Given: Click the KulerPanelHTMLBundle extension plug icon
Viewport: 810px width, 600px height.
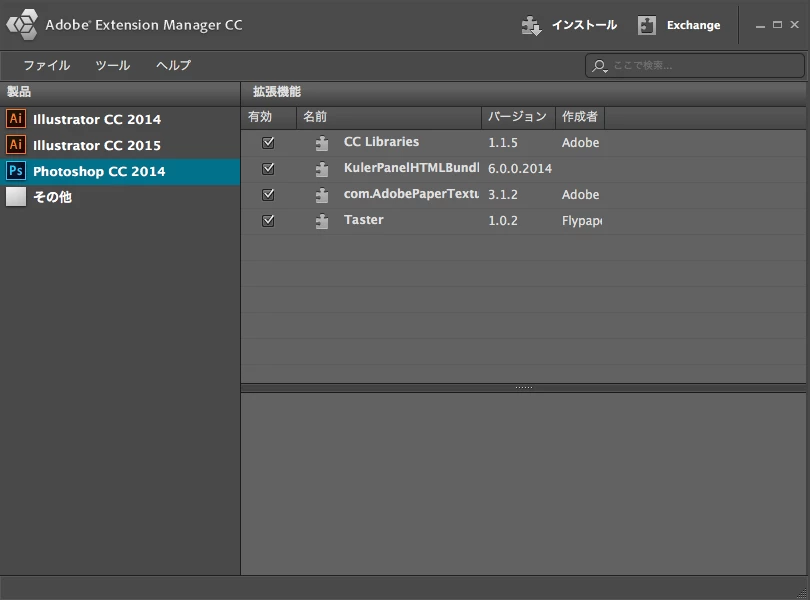Looking at the screenshot, I should pyautogui.click(x=322, y=169).
